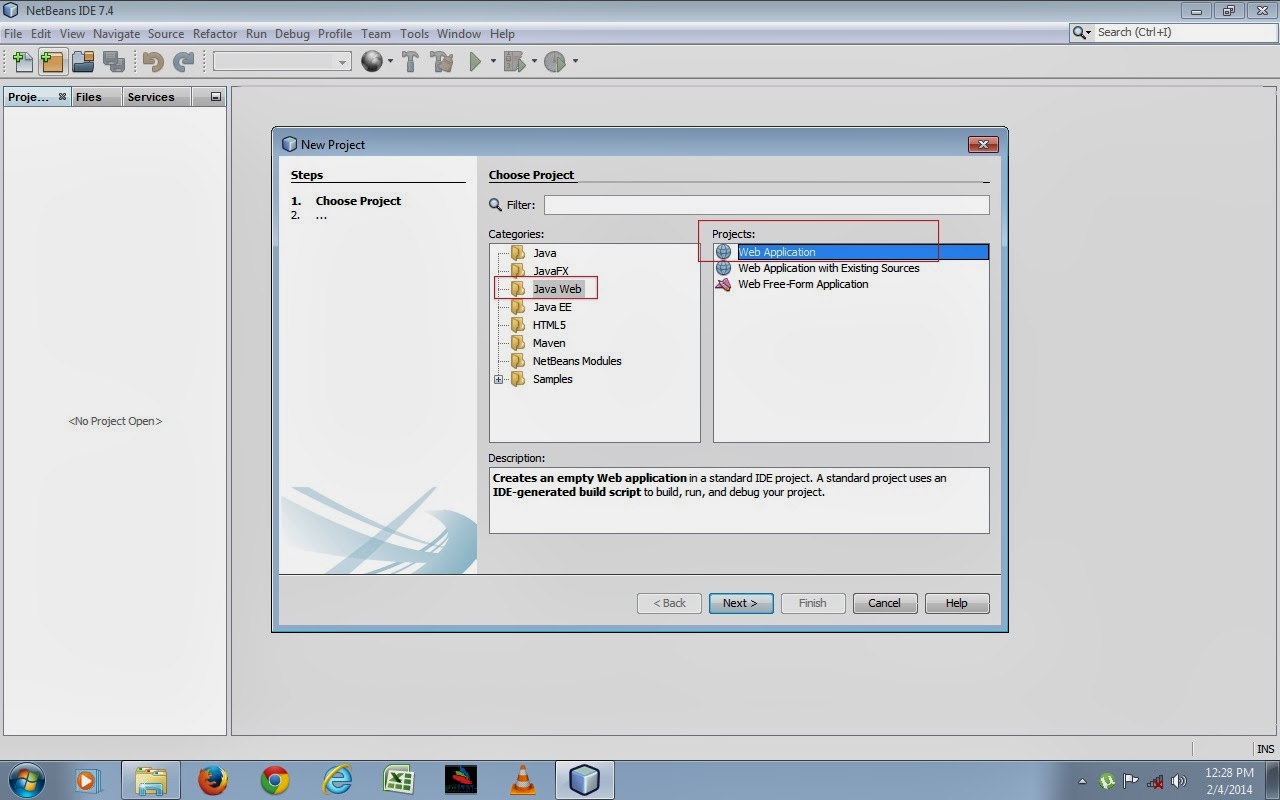Click the search magnifier icon at the top right
The image size is (1280, 800).
[x=1081, y=33]
